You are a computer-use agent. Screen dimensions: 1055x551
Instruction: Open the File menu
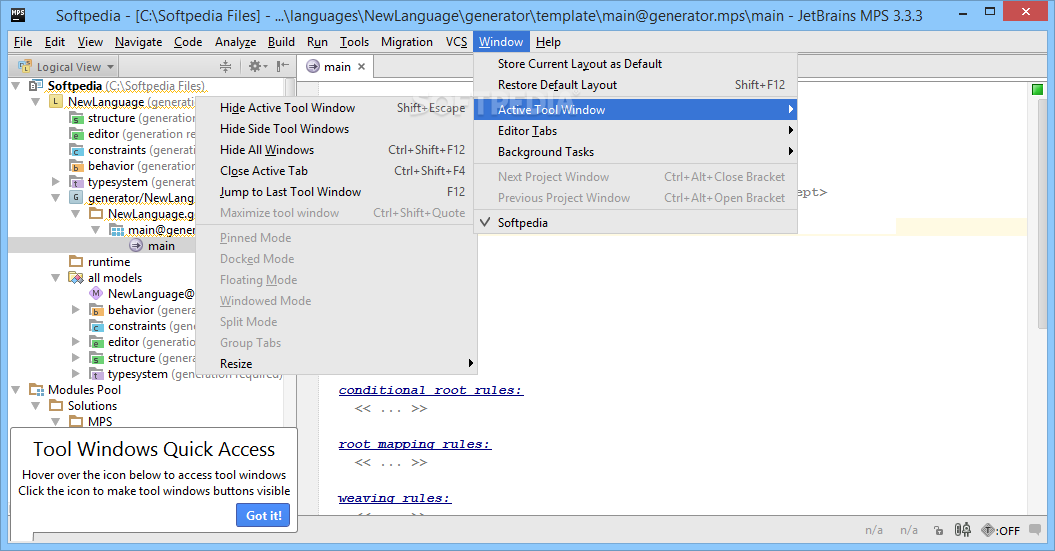pos(23,42)
